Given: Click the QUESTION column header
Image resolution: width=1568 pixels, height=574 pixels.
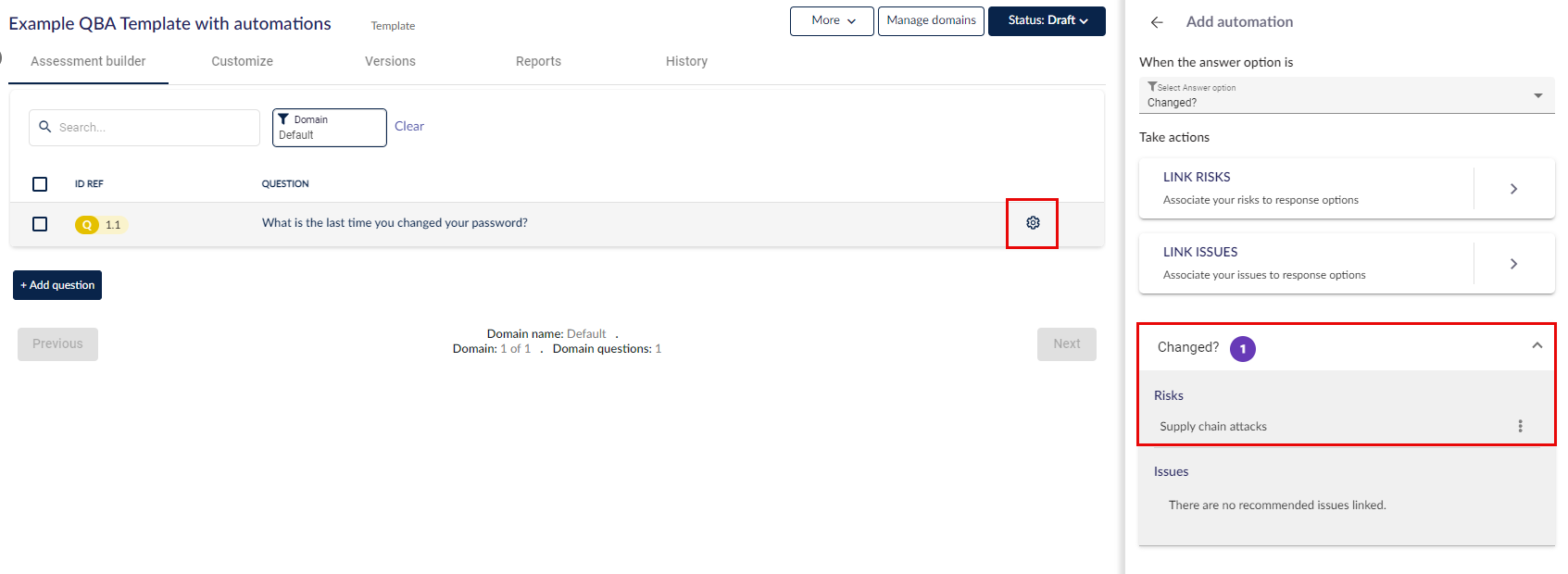Looking at the screenshot, I should 285,184.
